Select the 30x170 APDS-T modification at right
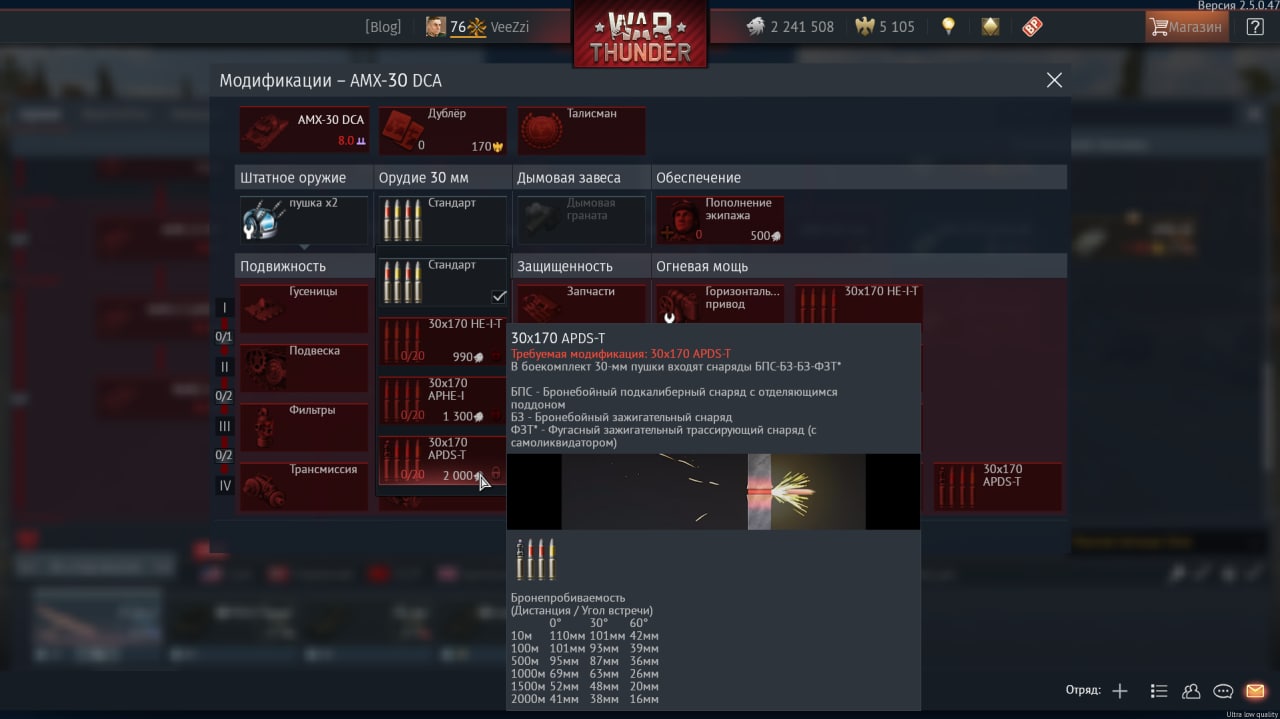This screenshot has height=719, width=1280. (997, 487)
